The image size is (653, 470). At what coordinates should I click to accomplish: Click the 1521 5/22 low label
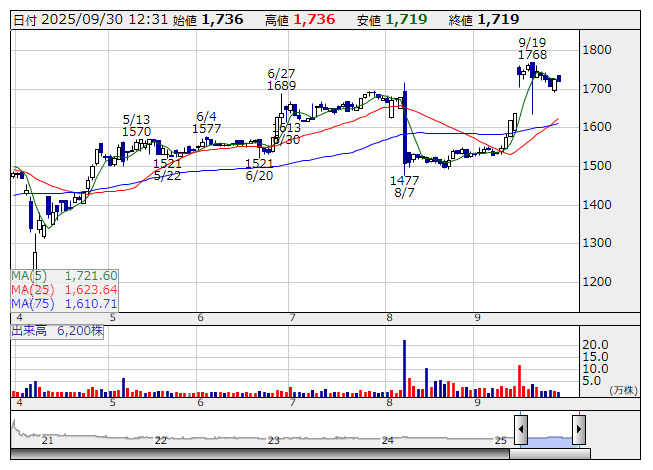pyautogui.click(x=167, y=169)
